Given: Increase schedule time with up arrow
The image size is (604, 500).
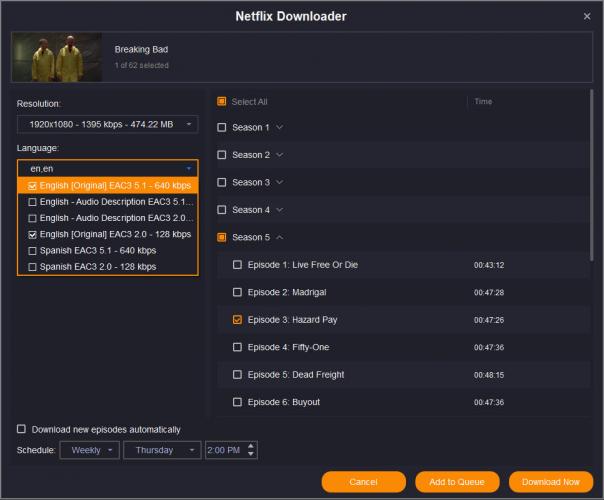Looking at the screenshot, I should click(251, 446).
